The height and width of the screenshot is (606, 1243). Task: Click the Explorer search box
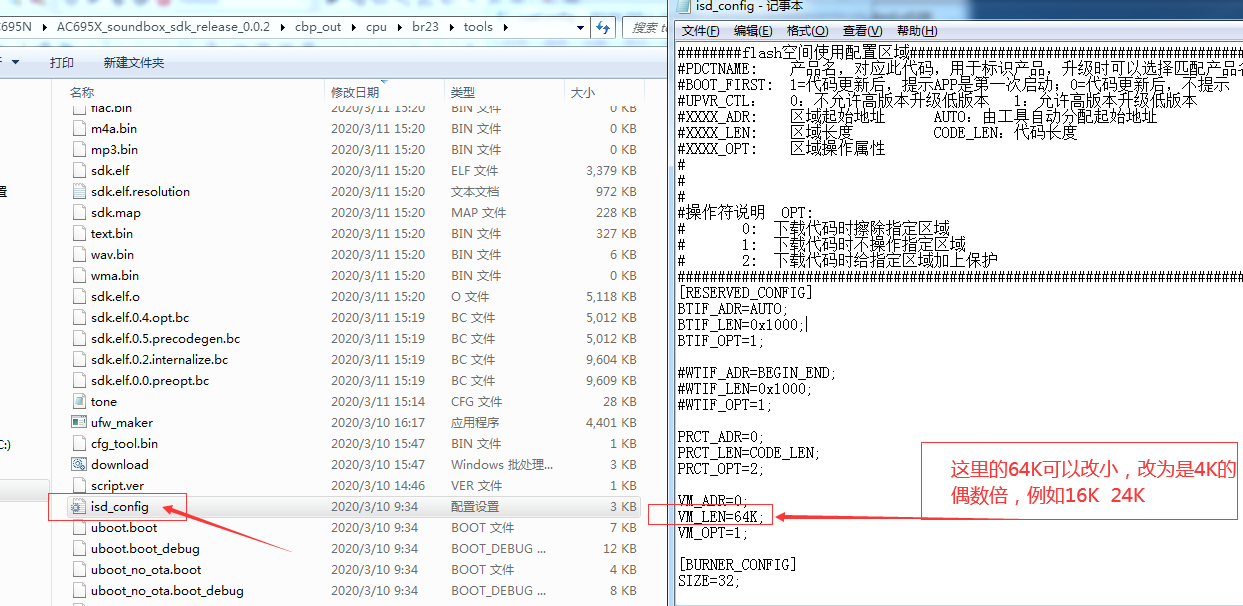(x=646, y=27)
